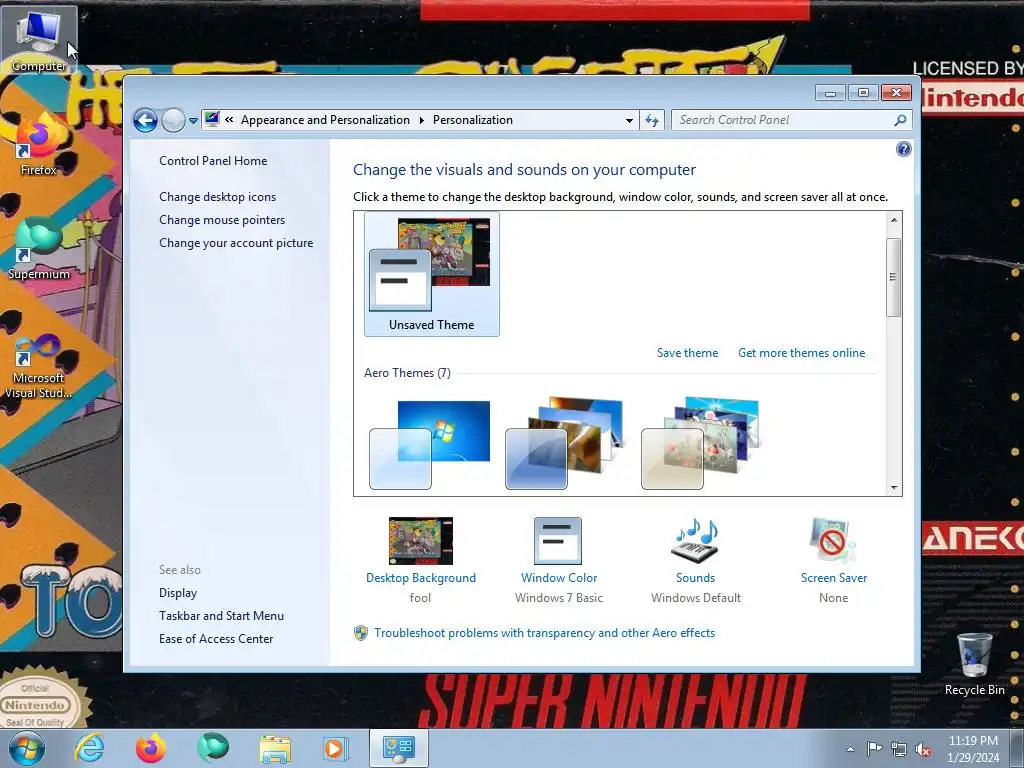Open help with the question mark icon

[903, 149]
